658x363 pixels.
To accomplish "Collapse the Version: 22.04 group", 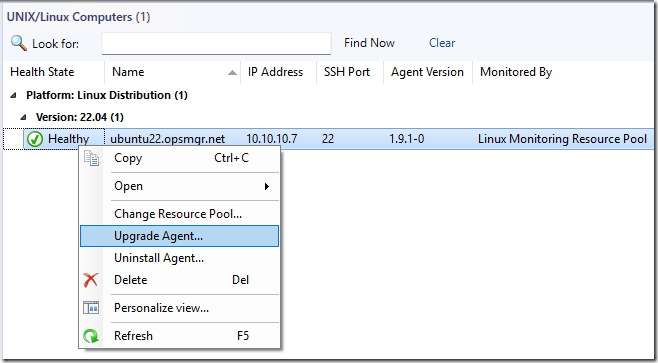I will tap(24, 117).
